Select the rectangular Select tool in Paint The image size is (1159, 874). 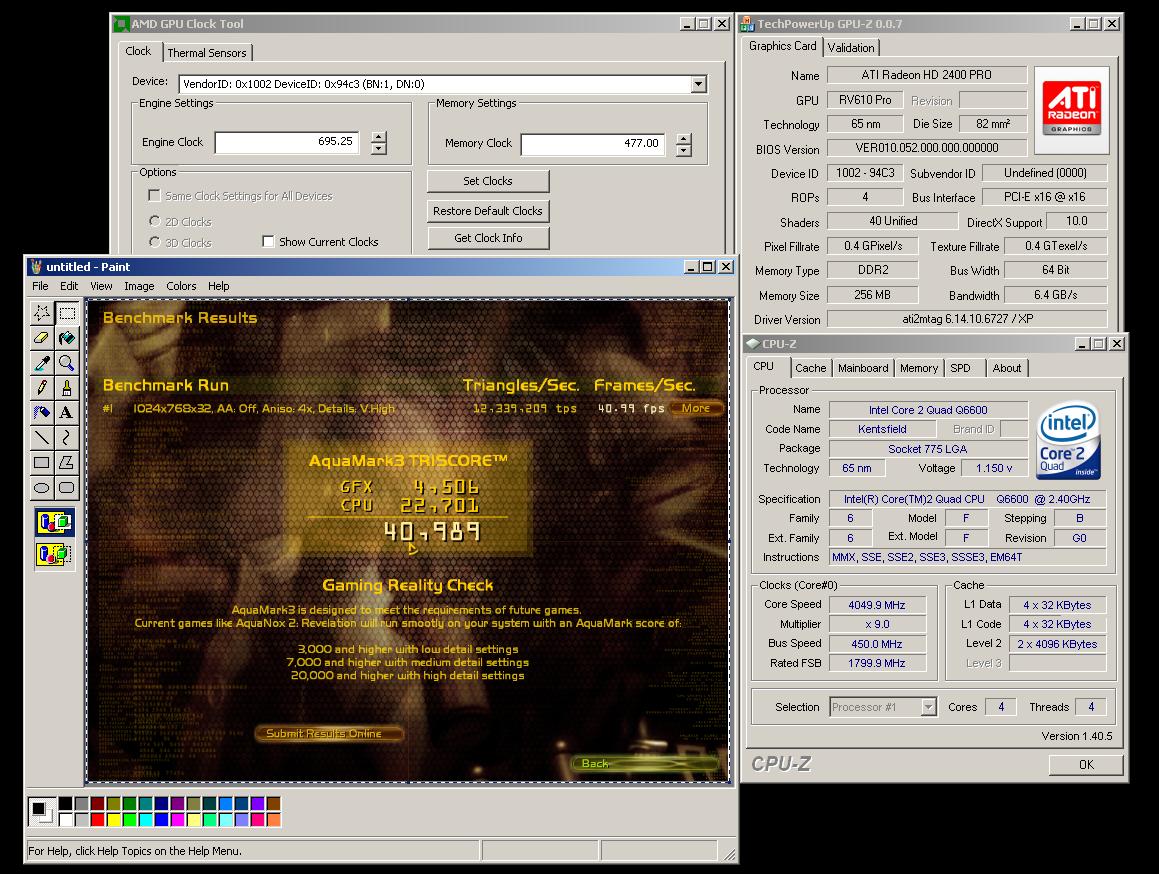(67, 313)
